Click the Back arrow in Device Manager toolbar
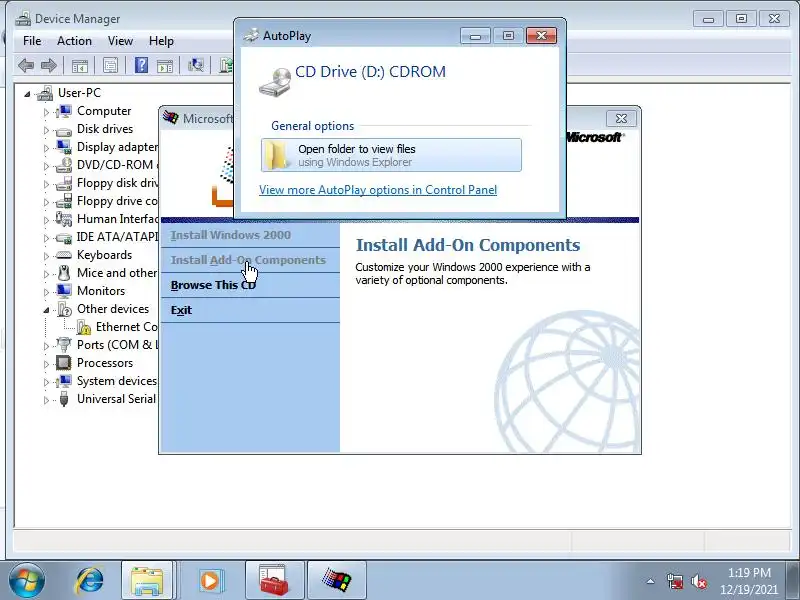 coord(26,65)
